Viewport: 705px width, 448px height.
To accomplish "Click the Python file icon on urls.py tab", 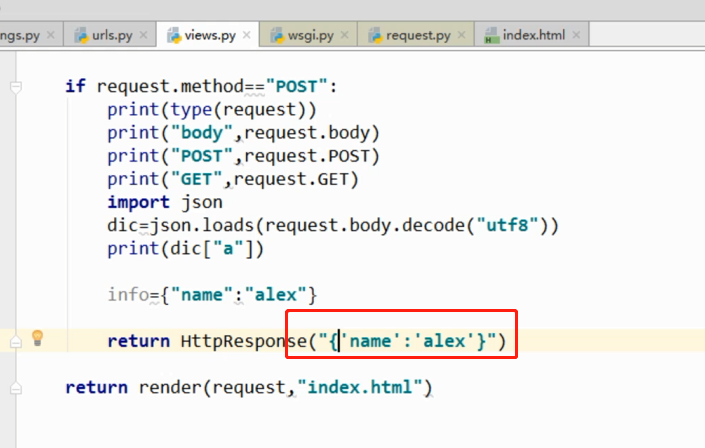I will click(82, 35).
